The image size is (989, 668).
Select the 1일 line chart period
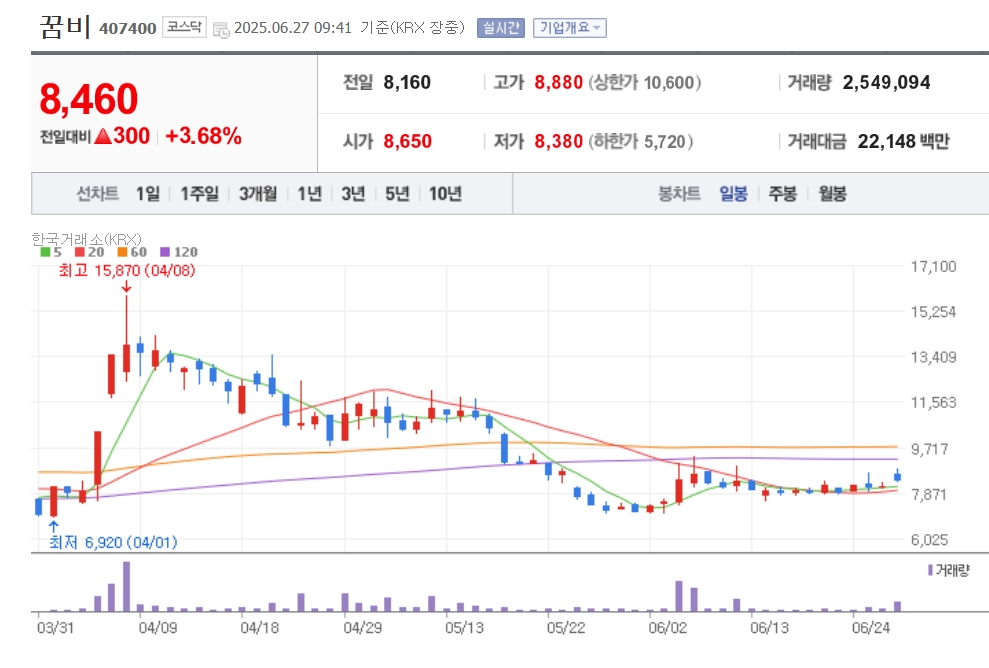coord(148,194)
